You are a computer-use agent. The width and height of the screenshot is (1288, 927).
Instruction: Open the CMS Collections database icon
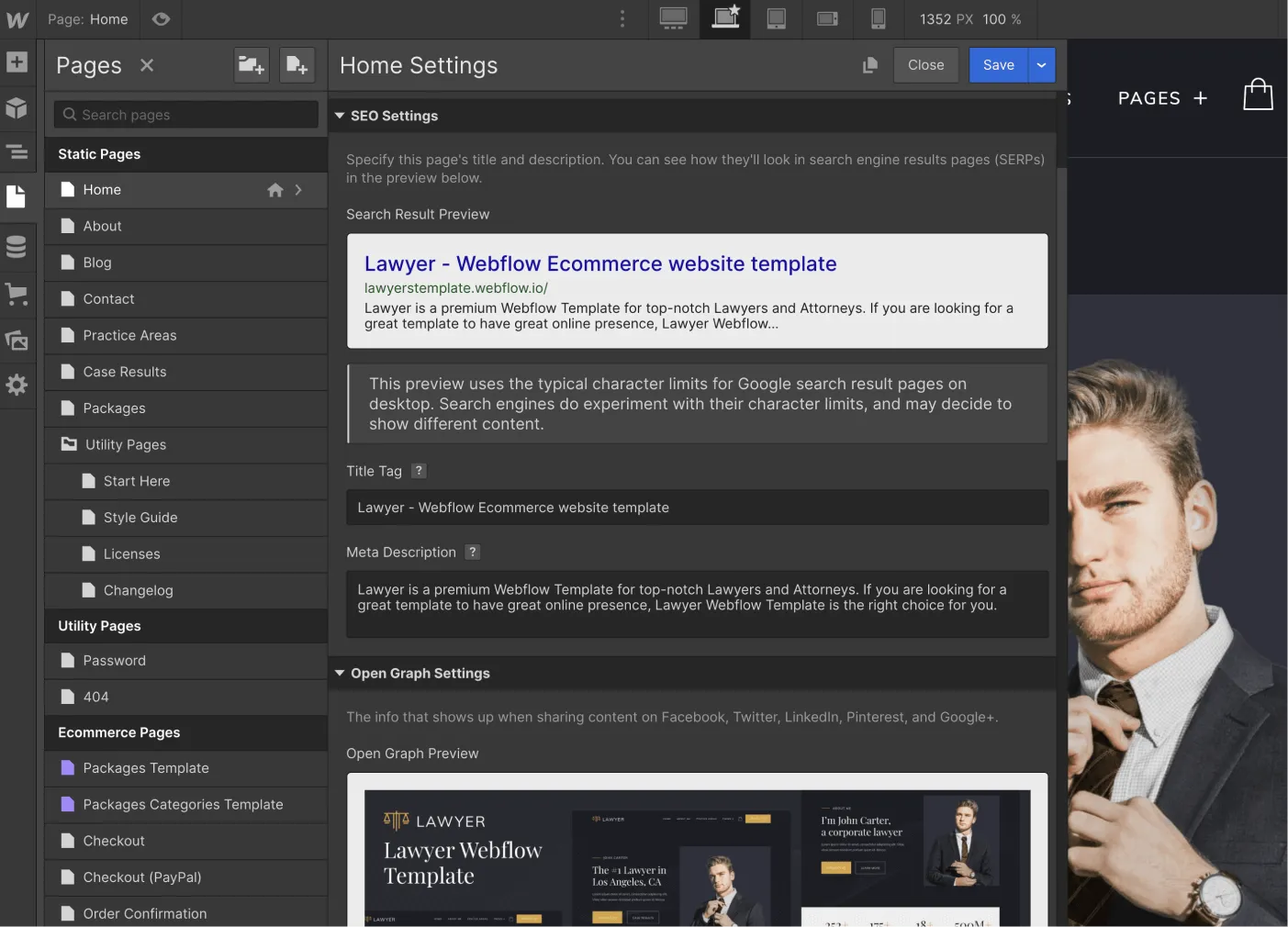tap(17, 247)
